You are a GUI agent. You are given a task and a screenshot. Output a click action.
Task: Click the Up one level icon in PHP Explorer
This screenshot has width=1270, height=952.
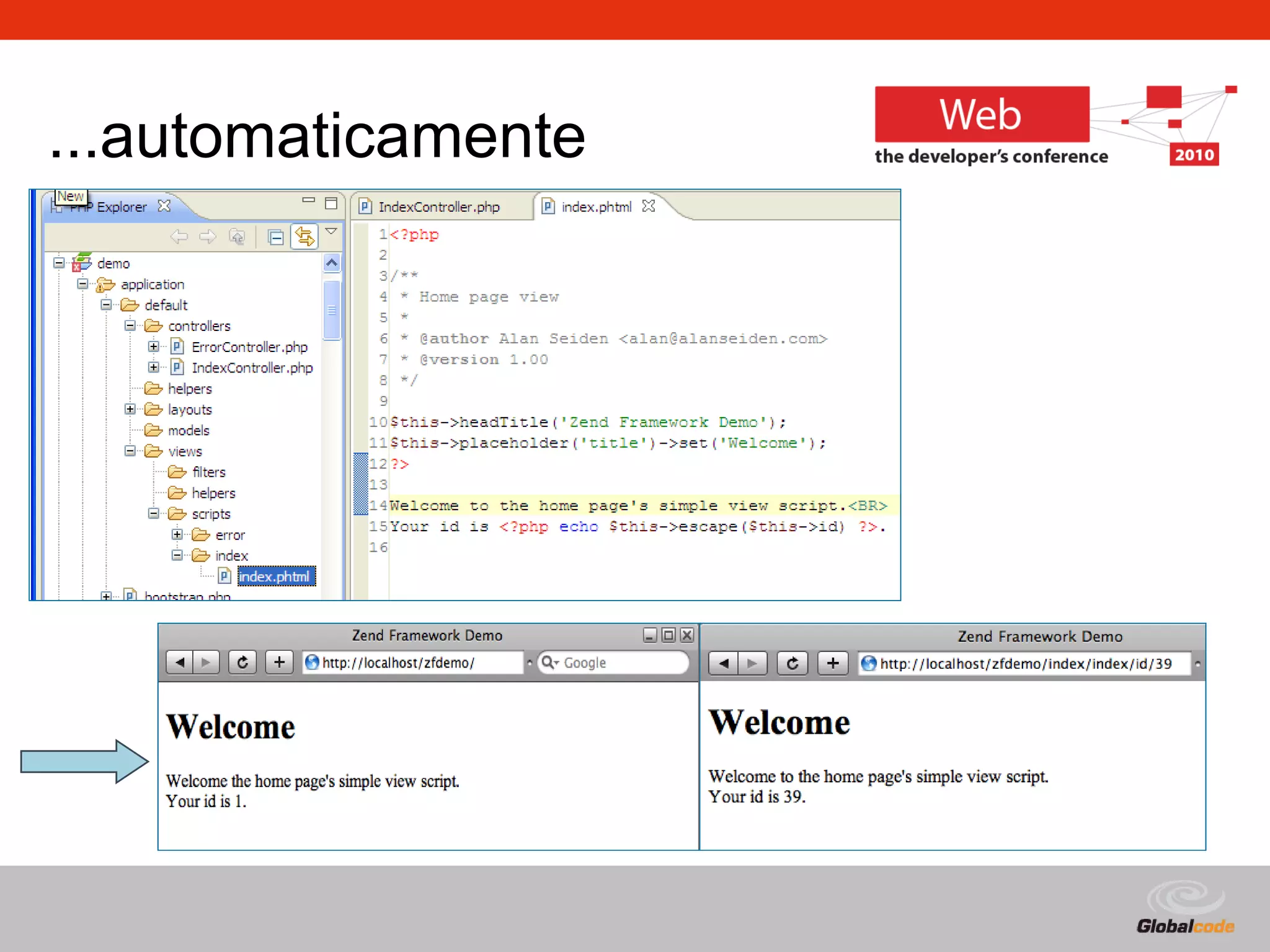coord(237,237)
